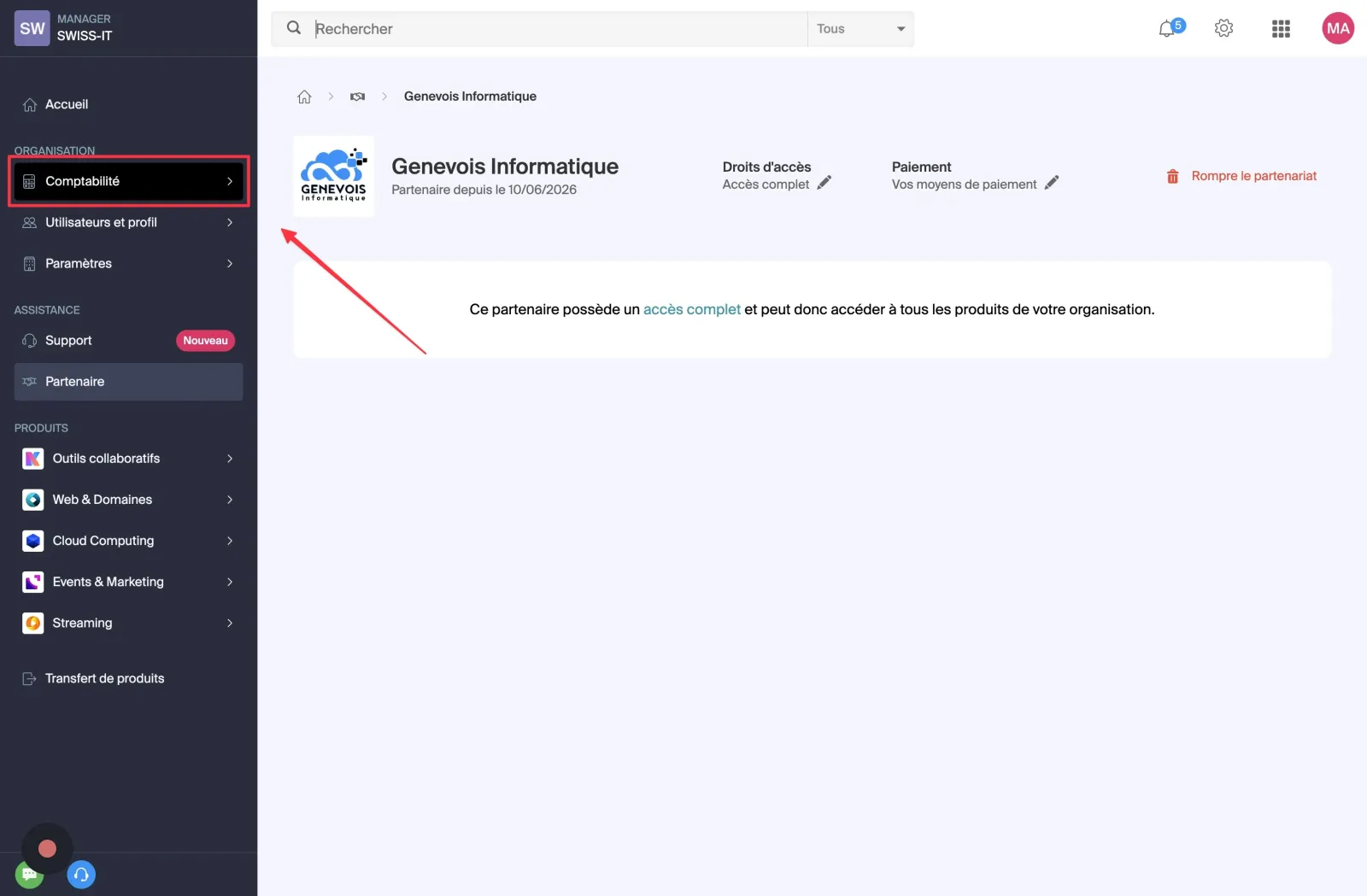Open Accueil in the sidebar
This screenshot has width=1367, height=896.
pos(128,104)
